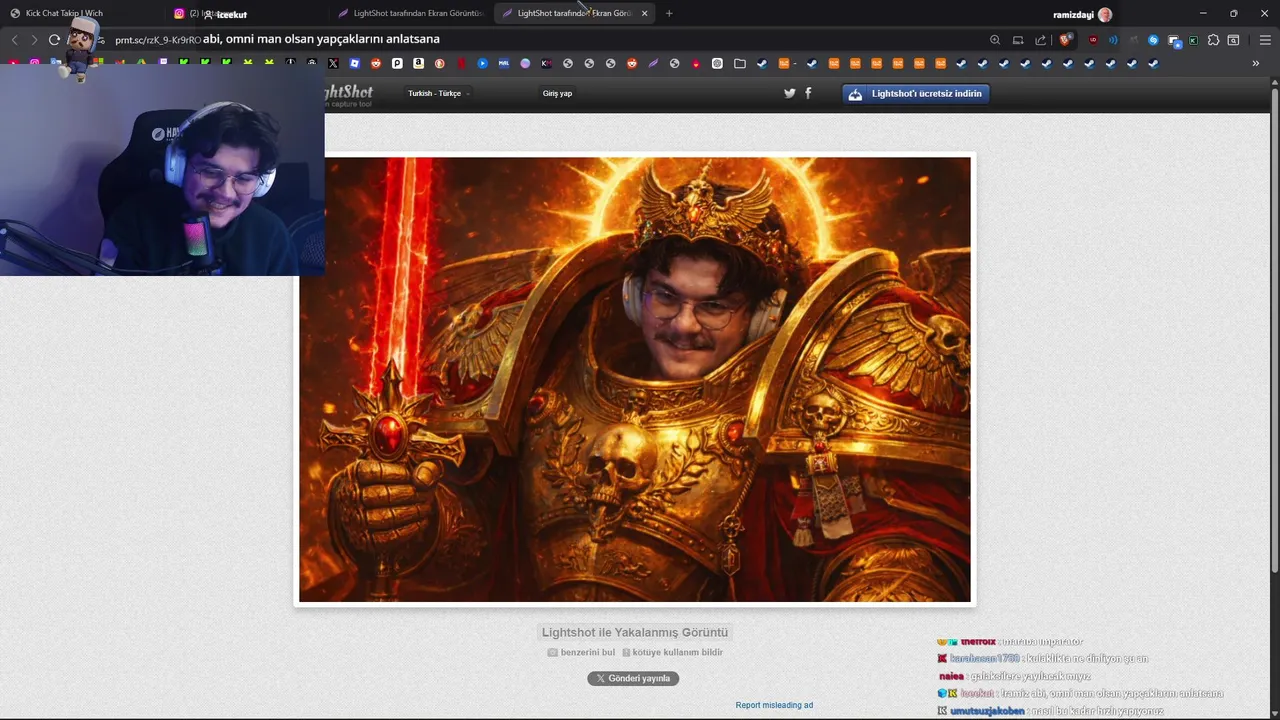Open the bookmarks folder icon
Viewport: 1280px width, 720px height.
coord(740,63)
